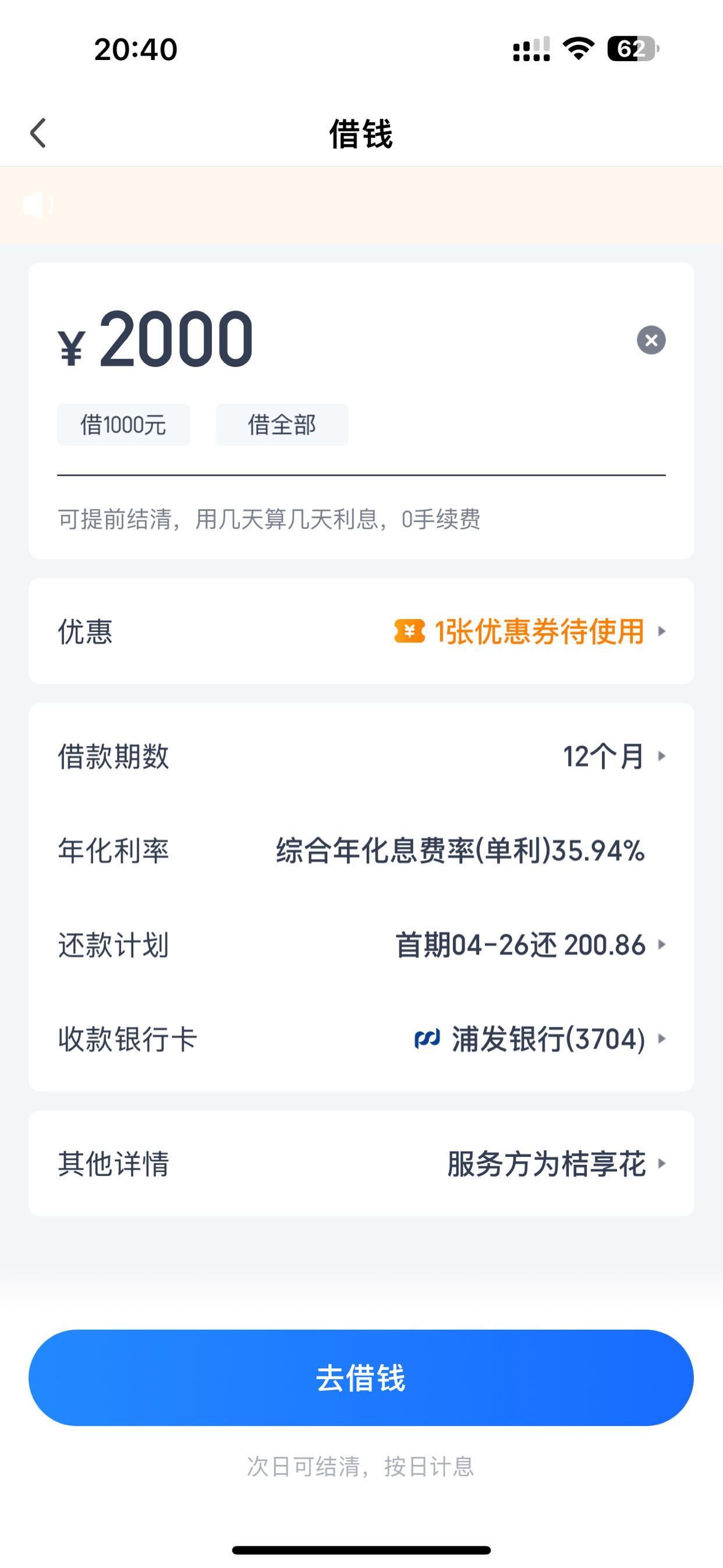Tap the orange coupon ticket icon

tap(410, 631)
